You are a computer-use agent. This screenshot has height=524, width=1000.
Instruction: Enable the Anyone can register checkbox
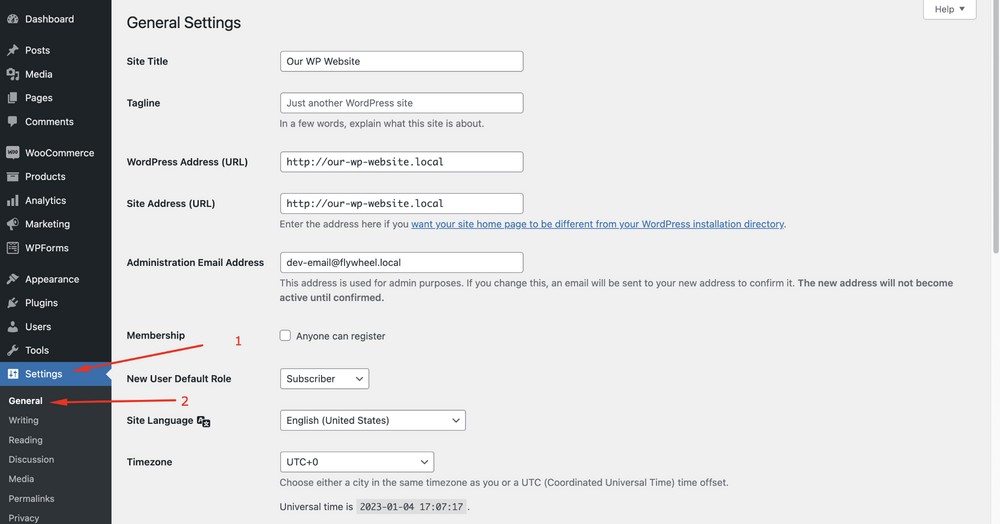pyautogui.click(x=286, y=336)
